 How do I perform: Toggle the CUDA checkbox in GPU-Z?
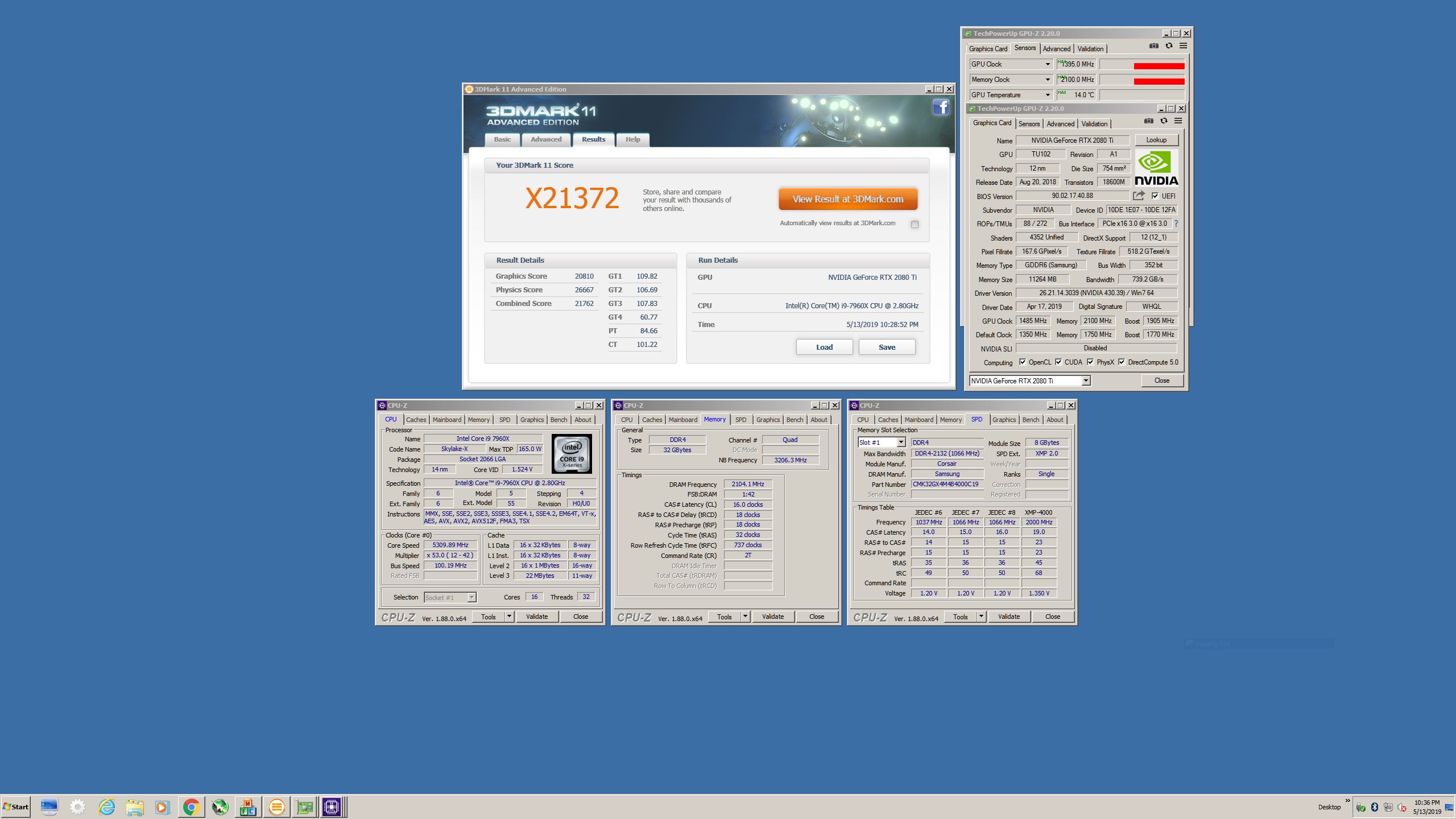(x=1058, y=362)
